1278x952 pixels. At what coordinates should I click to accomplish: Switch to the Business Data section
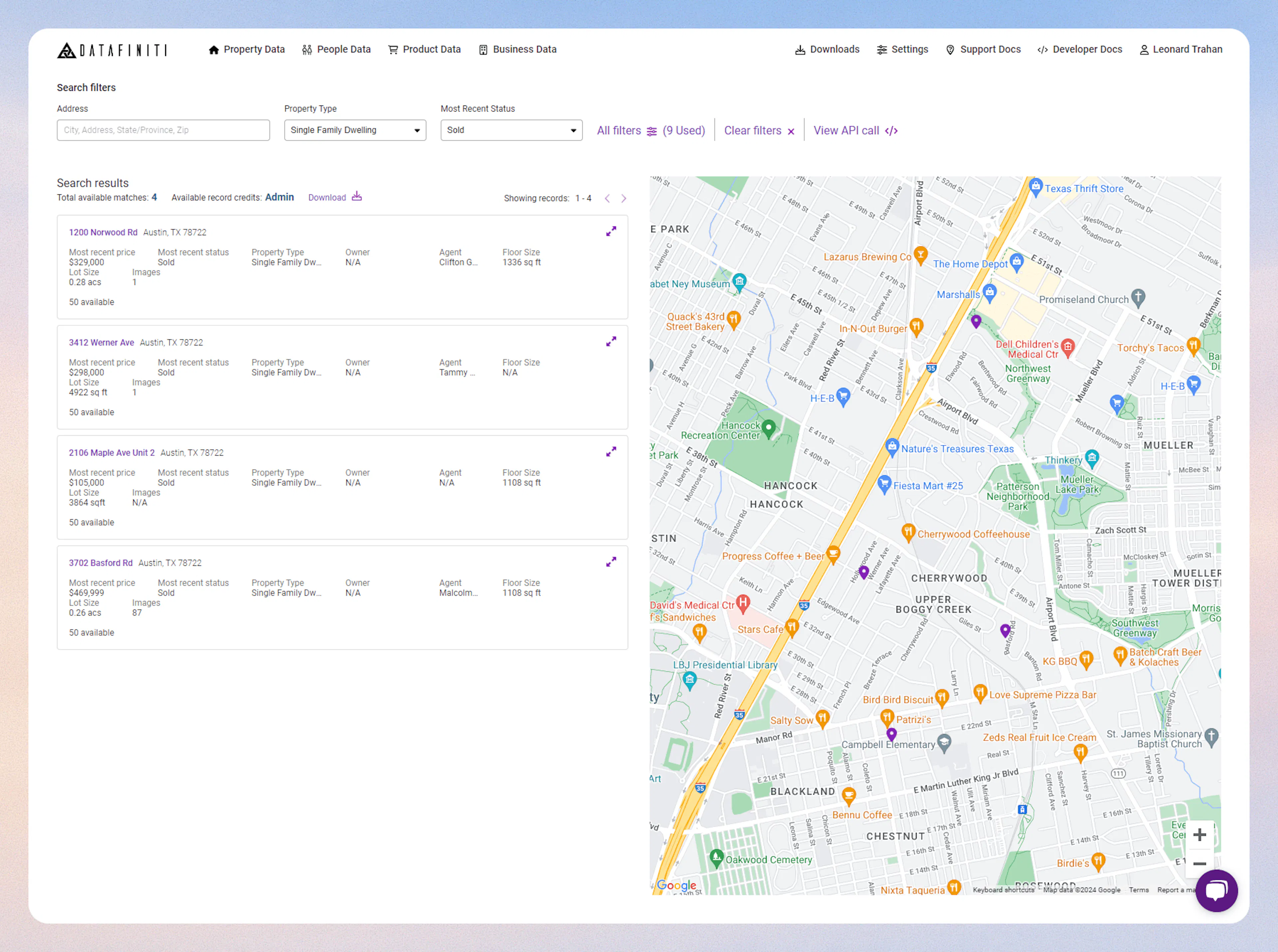pyautogui.click(x=517, y=50)
